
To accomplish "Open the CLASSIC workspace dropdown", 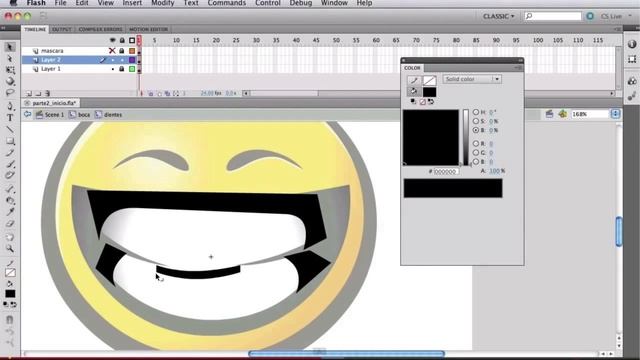I will pyautogui.click(x=498, y=16).
